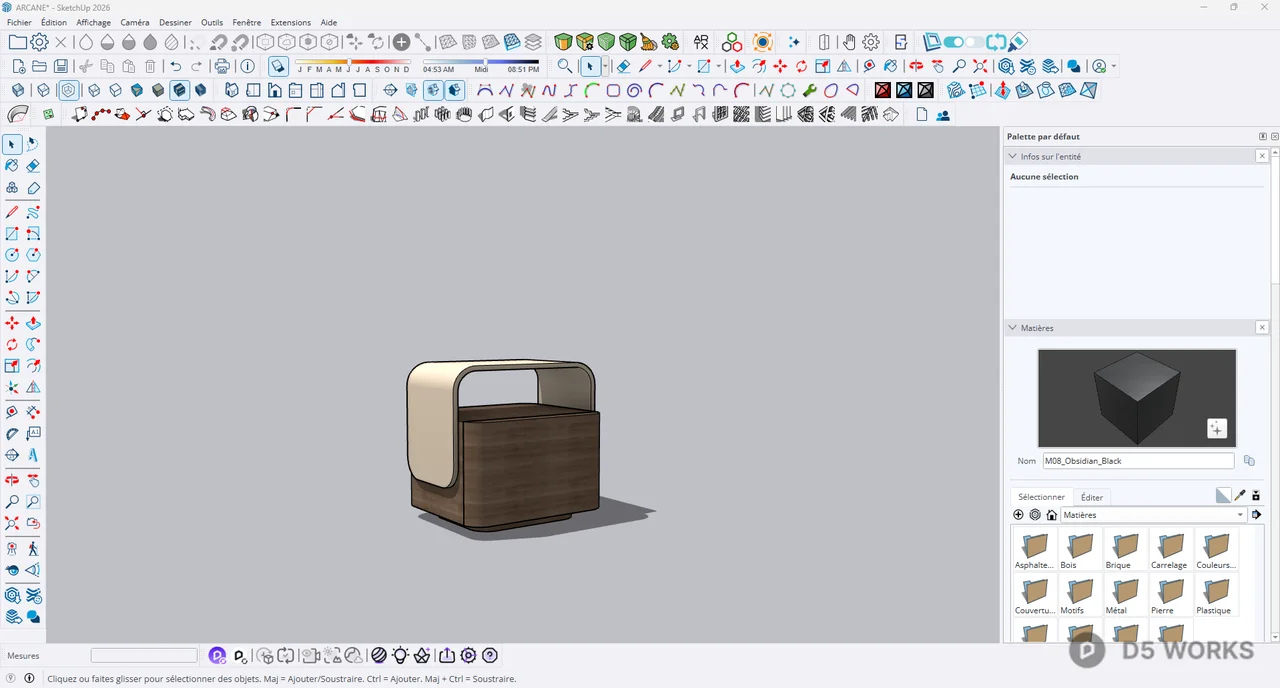Select the Paint Bucket tool in left toolbar

tap(12, 166)
